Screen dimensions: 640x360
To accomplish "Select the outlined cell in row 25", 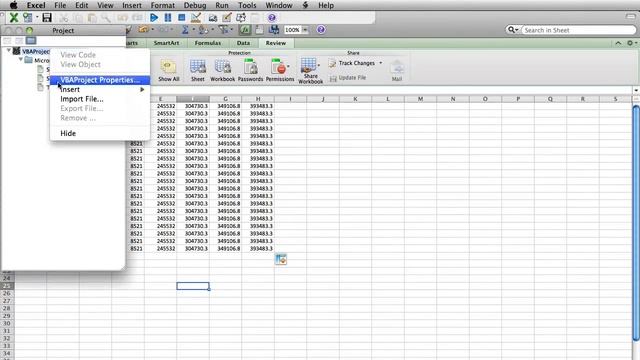I will (x=193, y=286).
